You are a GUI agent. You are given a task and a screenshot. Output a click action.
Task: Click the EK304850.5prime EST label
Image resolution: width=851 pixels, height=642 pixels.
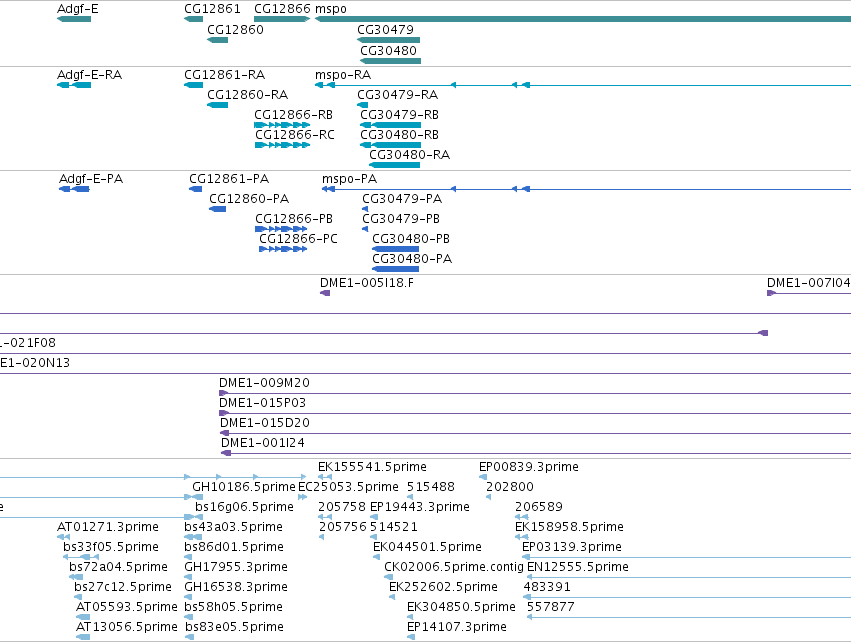[461, 607]
